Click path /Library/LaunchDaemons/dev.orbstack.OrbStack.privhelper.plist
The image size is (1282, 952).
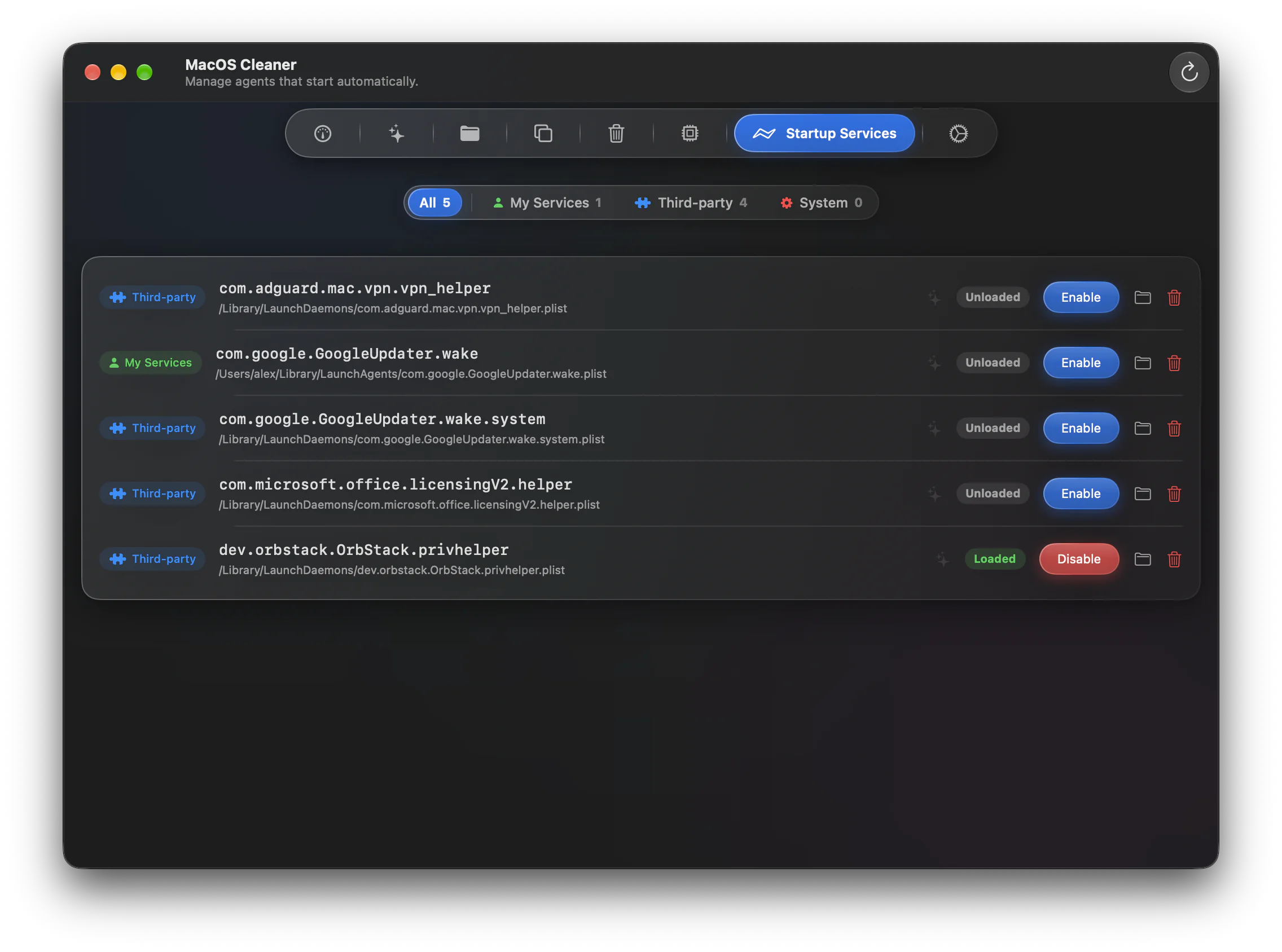[x=392, y=570]
